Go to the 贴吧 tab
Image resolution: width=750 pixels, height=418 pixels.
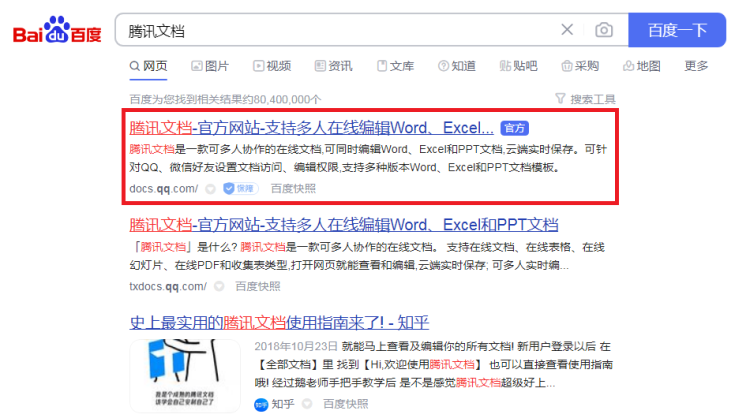click(x=518, y=66)
